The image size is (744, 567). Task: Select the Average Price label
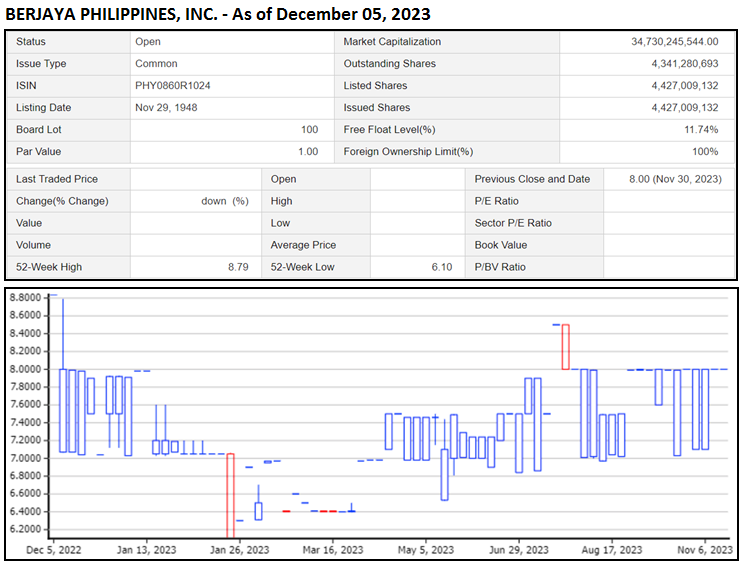tap(303, 245)
